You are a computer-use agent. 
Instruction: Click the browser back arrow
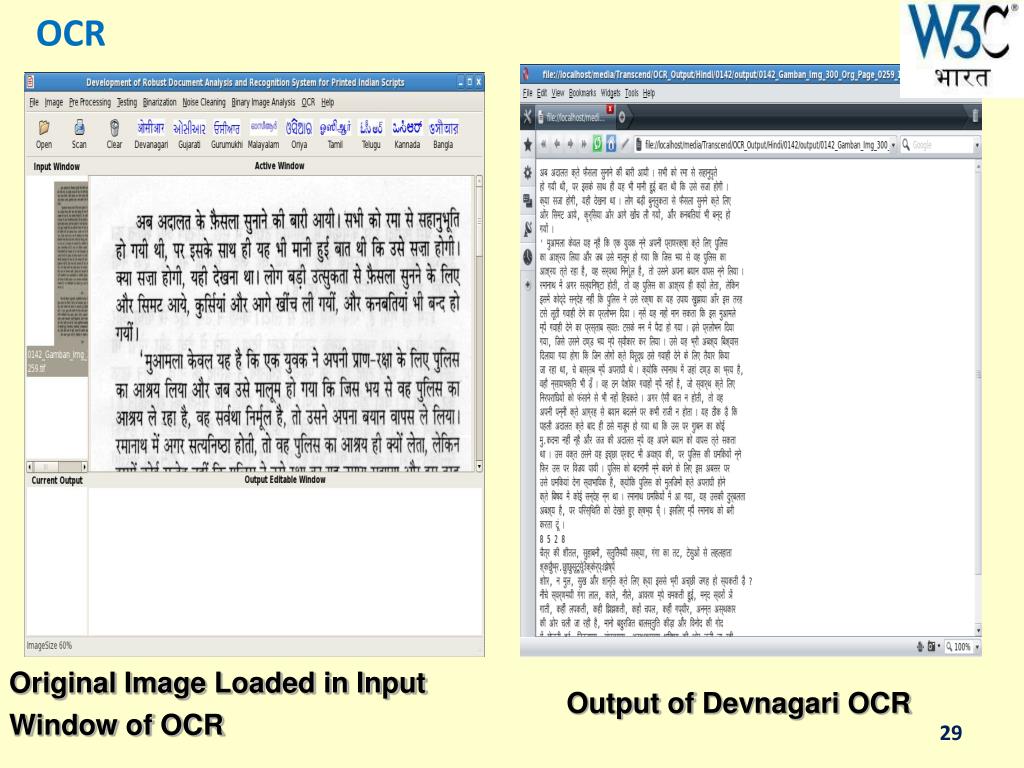coord(556,144)
